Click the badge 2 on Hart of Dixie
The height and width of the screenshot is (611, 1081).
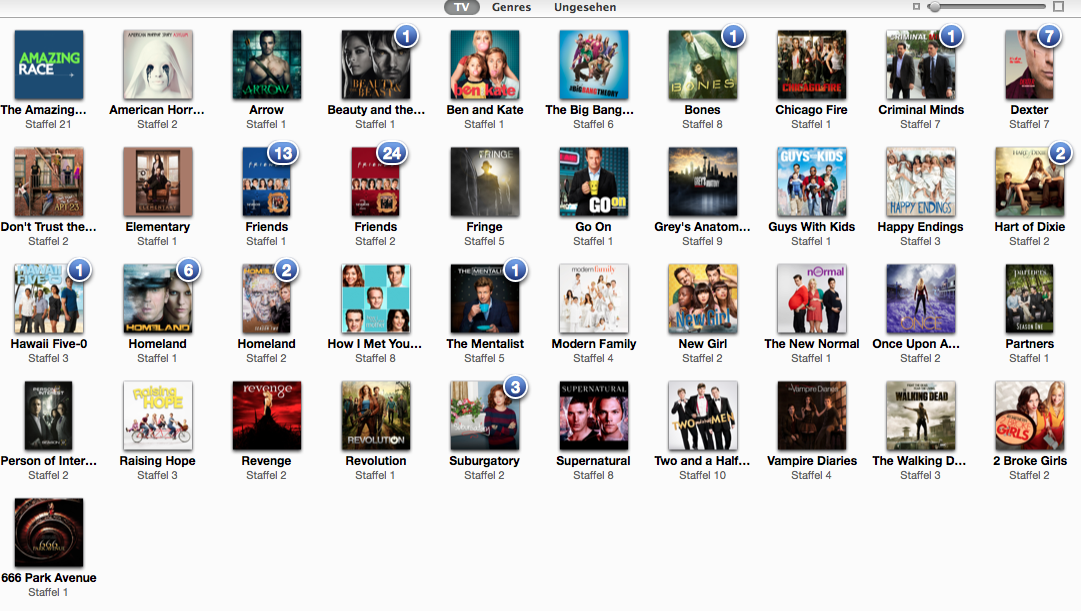(1060, 153)
